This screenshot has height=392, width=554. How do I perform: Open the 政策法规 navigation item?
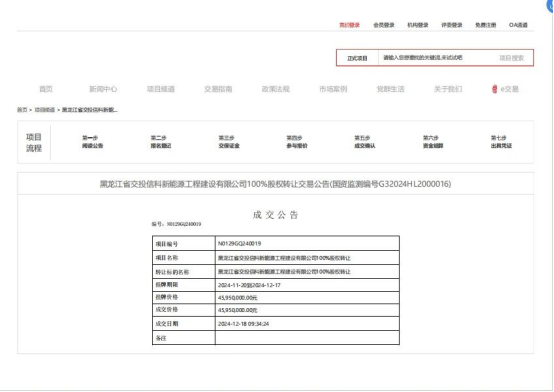pos(276,89)
